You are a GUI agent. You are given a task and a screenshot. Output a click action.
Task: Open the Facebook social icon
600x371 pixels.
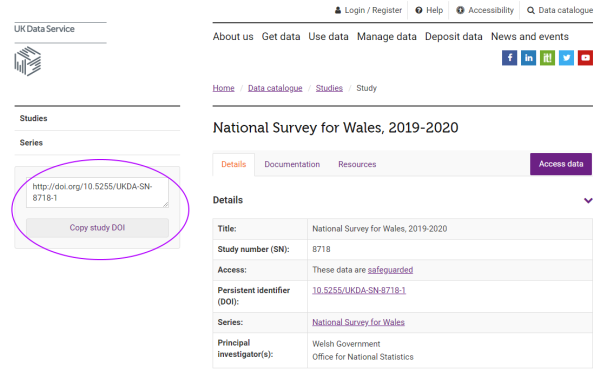point(509,58)
